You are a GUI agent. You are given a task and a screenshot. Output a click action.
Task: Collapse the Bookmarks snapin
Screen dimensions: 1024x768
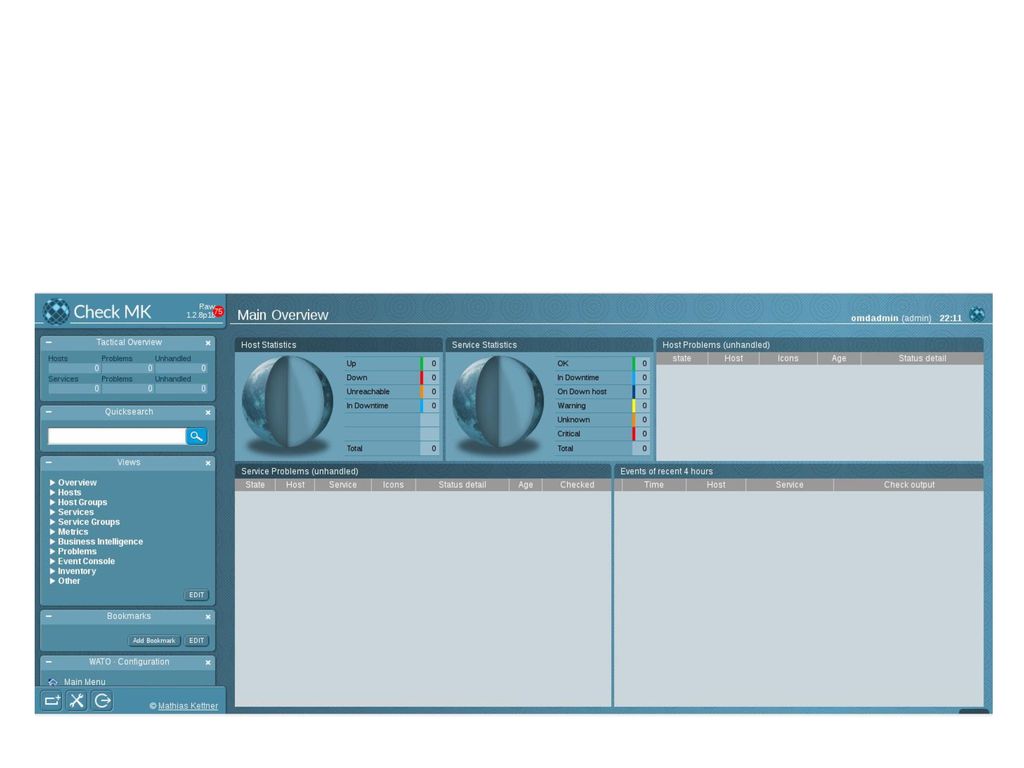[x=48, y=616]
